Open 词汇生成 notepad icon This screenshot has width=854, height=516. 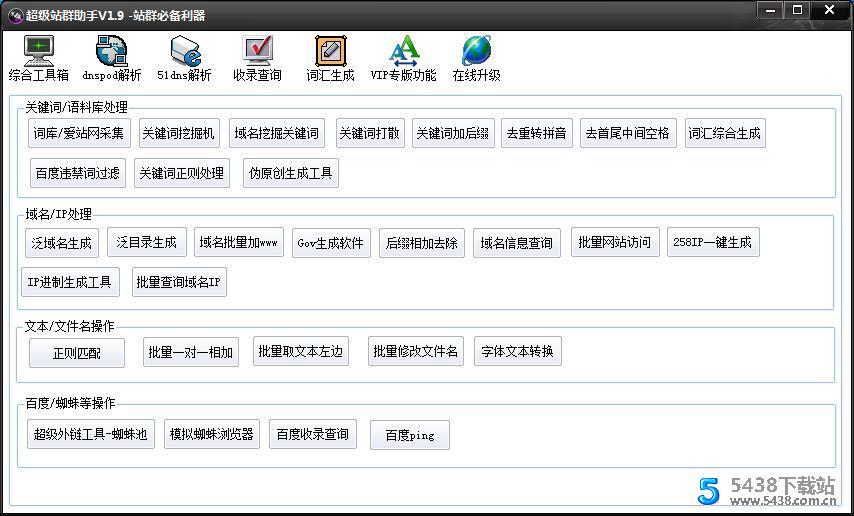click(x=330, y=58)
